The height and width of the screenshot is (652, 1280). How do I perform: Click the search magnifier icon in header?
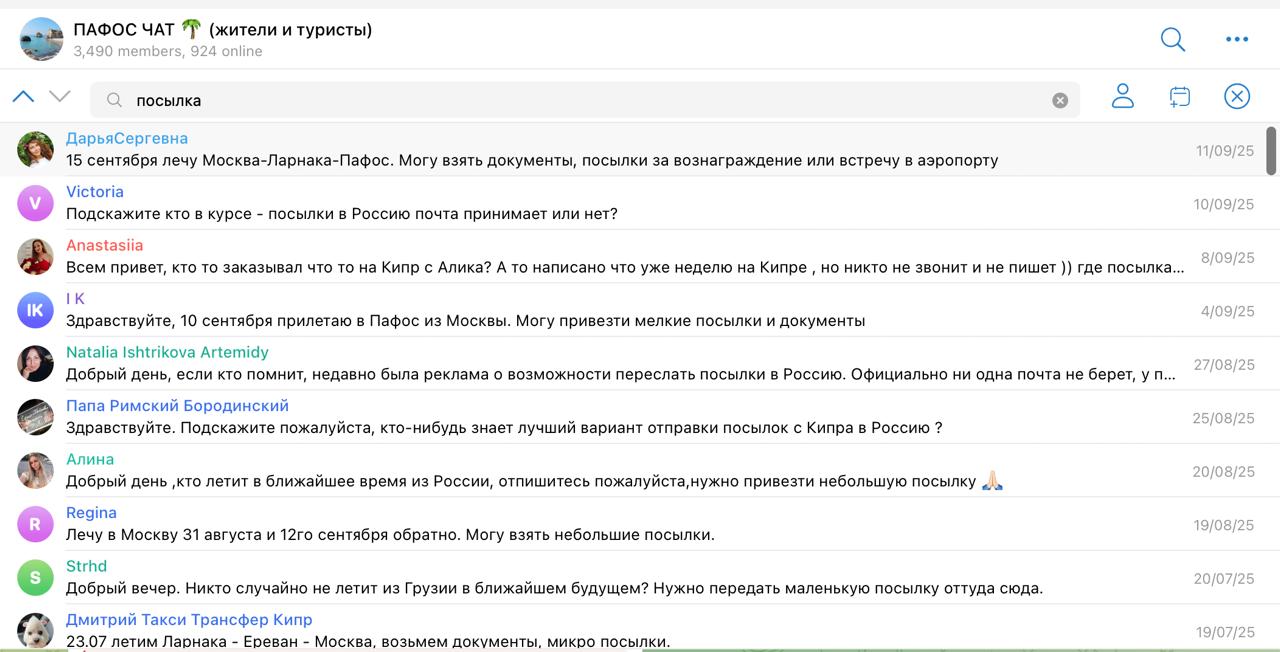point(1172,39)
